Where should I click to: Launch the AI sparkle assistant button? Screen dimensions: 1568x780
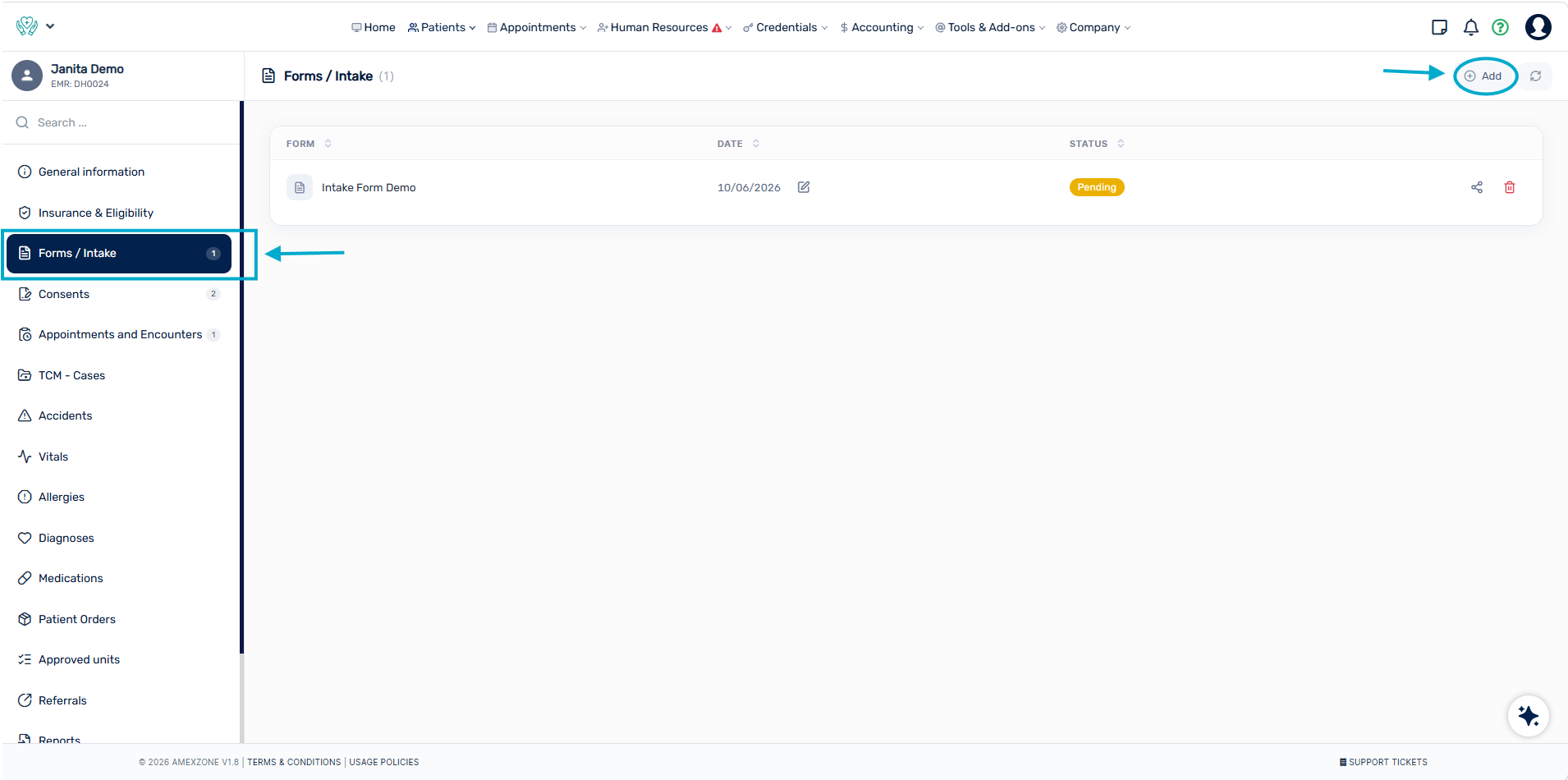1529,716
